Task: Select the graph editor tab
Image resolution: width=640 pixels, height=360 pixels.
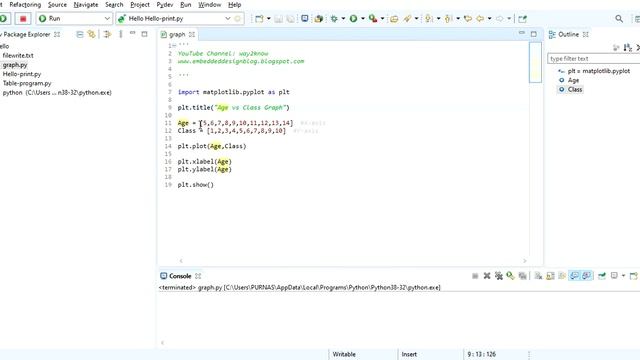Action: 177,35
